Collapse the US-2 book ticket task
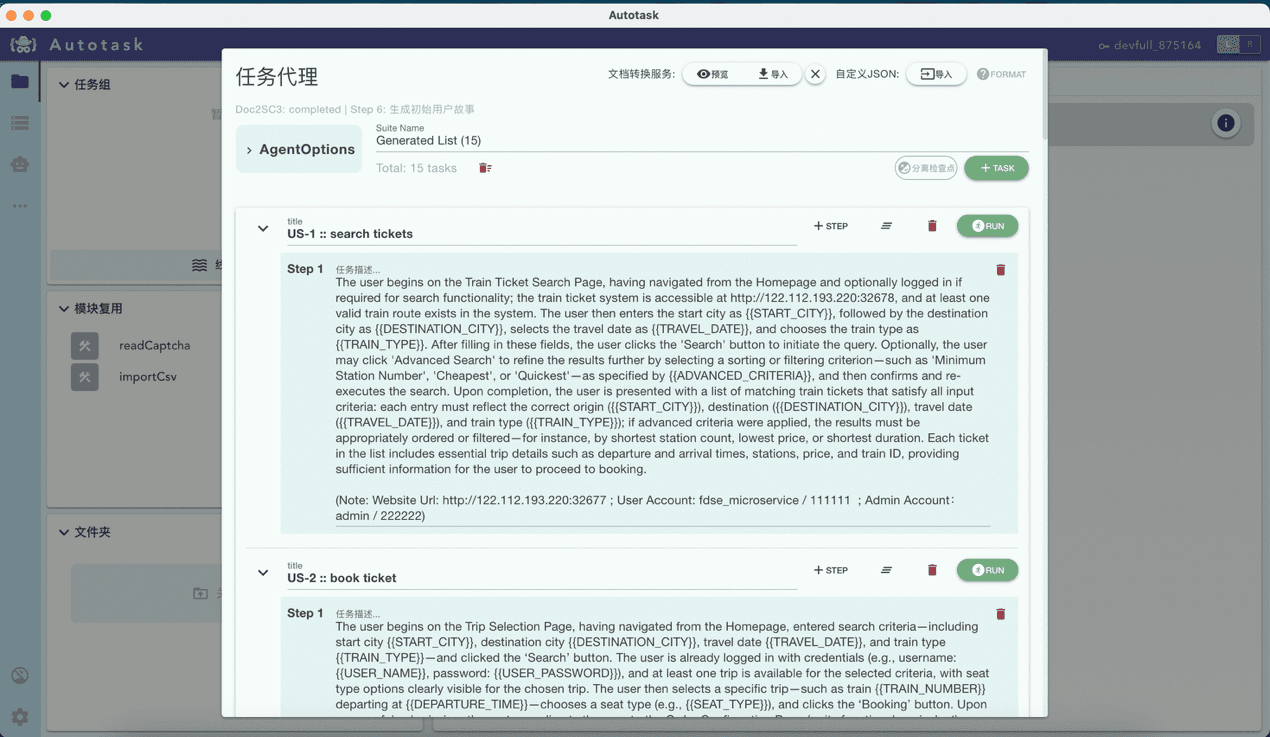The height and width of the screenshot is (737, 1270). coord(263,573)
